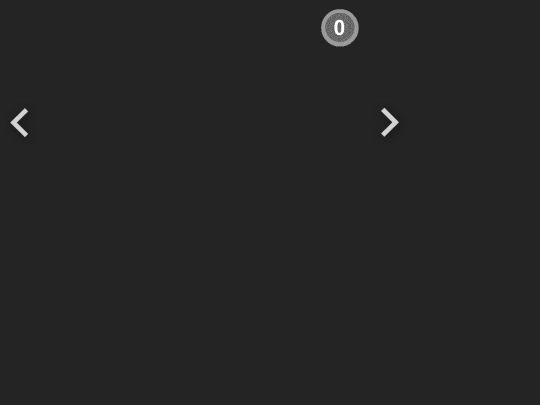Click the zero count indicator

(x=340, y=28)
